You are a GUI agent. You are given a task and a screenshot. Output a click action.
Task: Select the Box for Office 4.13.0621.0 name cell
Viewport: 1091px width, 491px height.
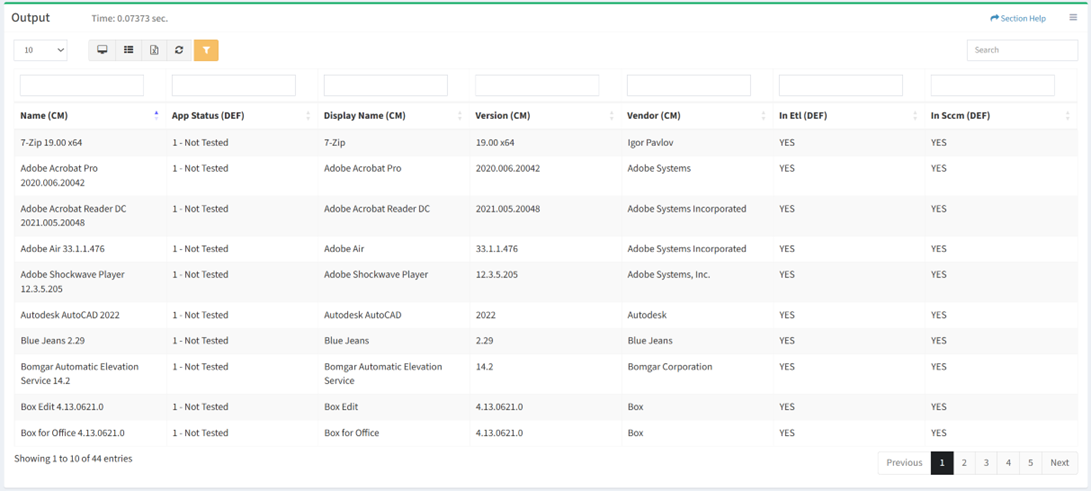tap(90, 433)
